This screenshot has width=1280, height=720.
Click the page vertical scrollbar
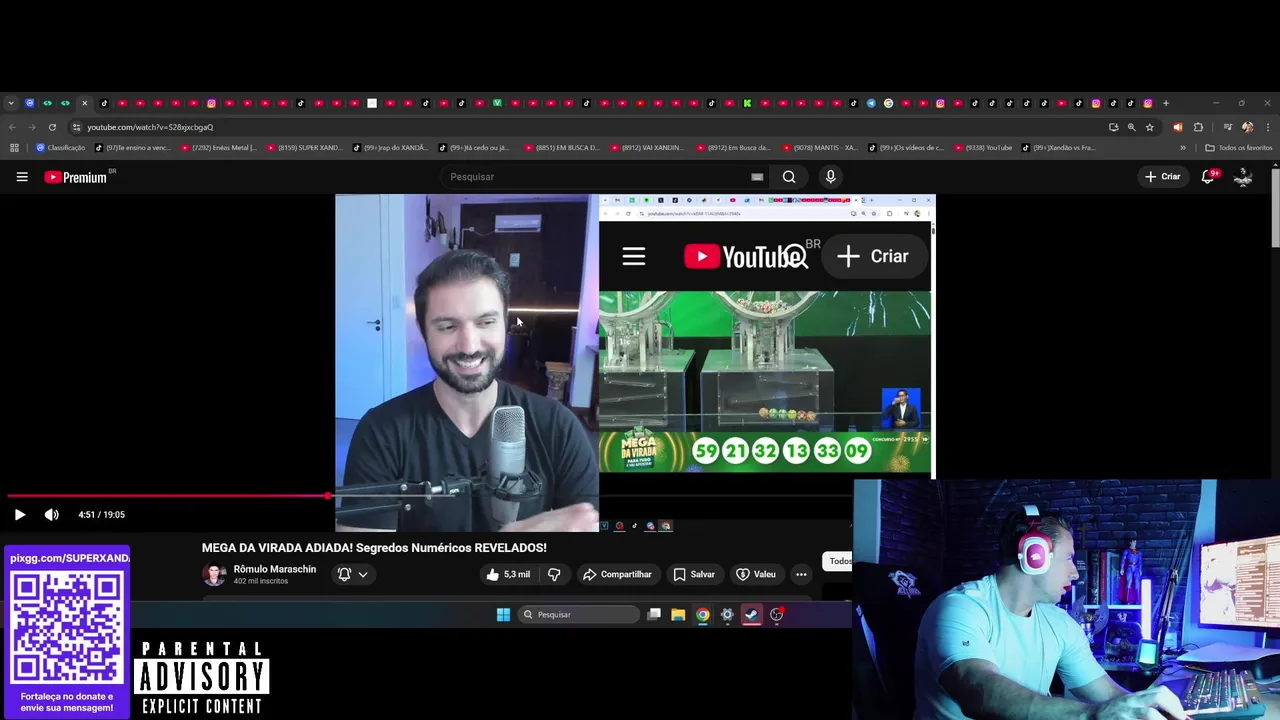(x=1275, y=207)
